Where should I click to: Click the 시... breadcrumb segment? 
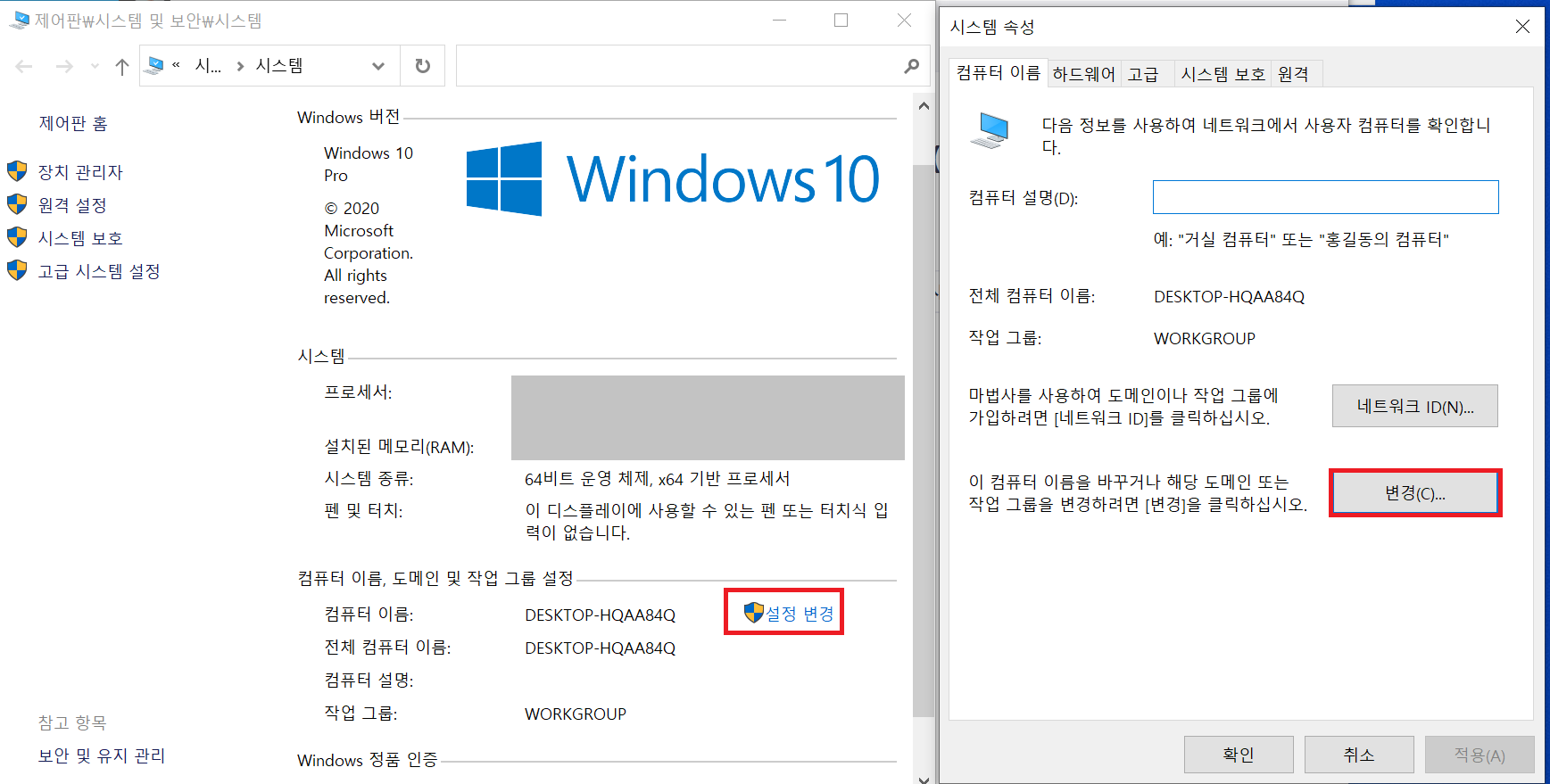208,65
